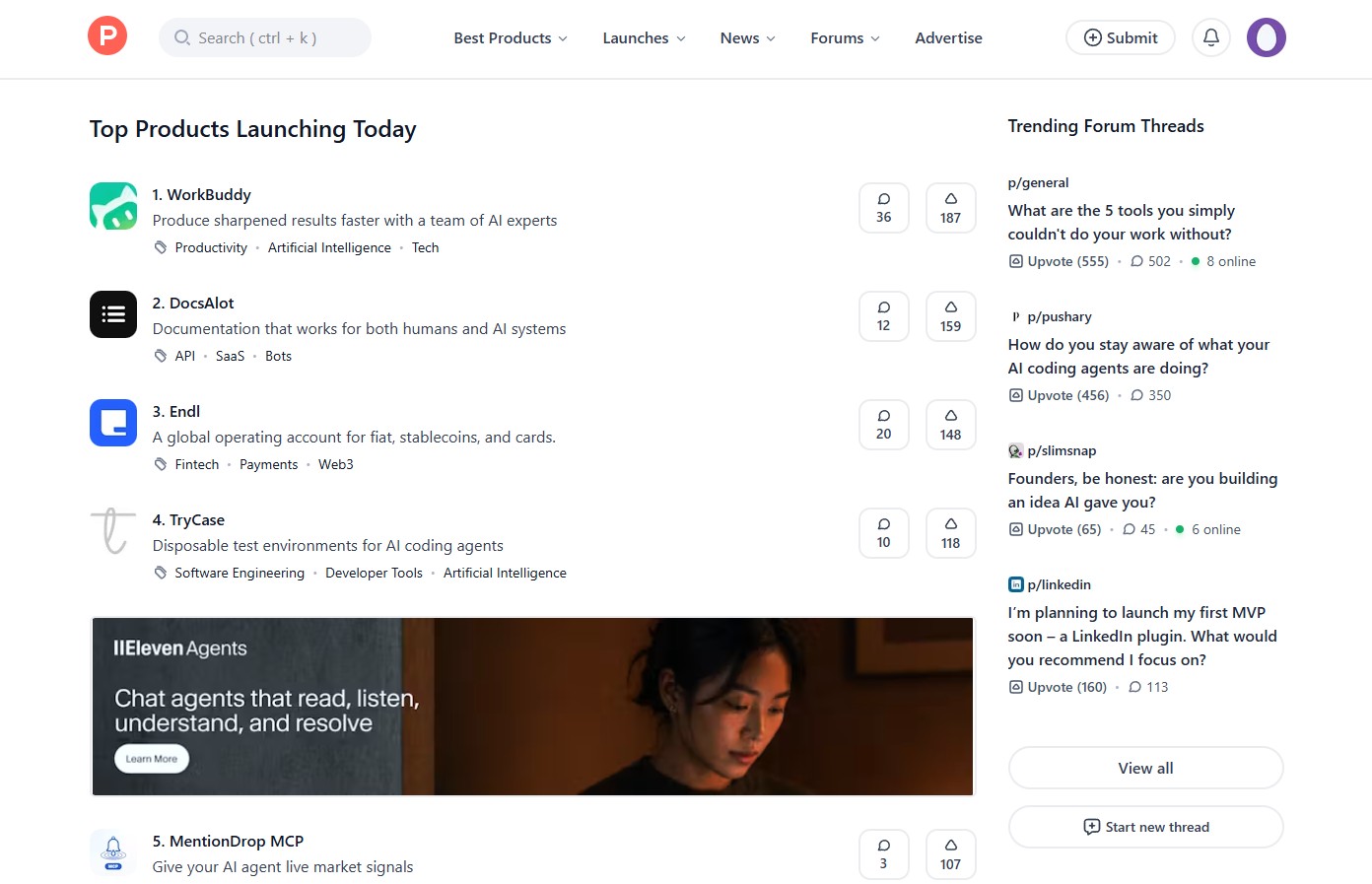This screenshot has height=884, width=1372.
Task: Open comments on AI coding agents thread (350)
Action: pyautogui.click(x=1150, y=395)
